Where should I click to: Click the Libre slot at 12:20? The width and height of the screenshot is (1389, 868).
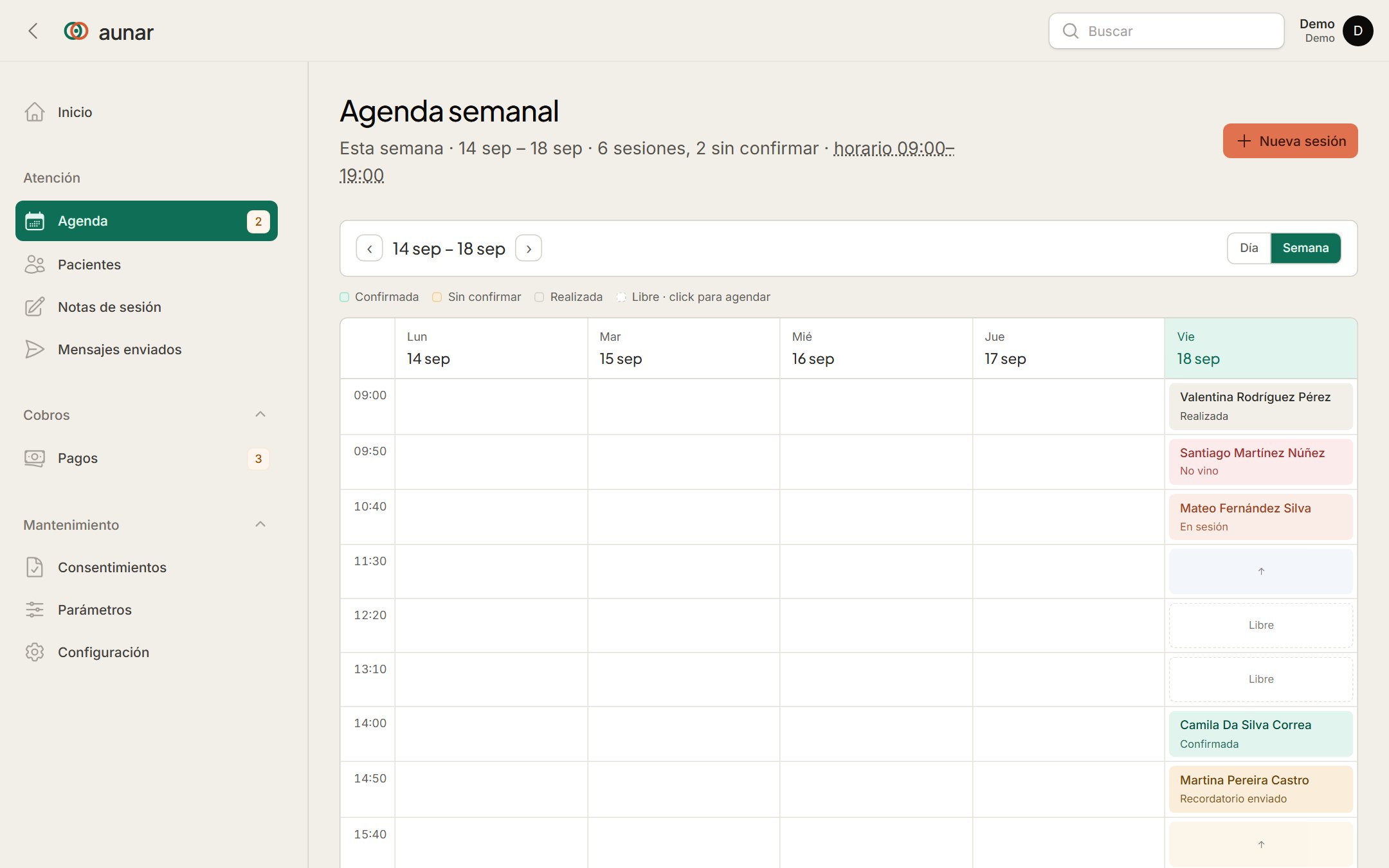[1260, 625]
